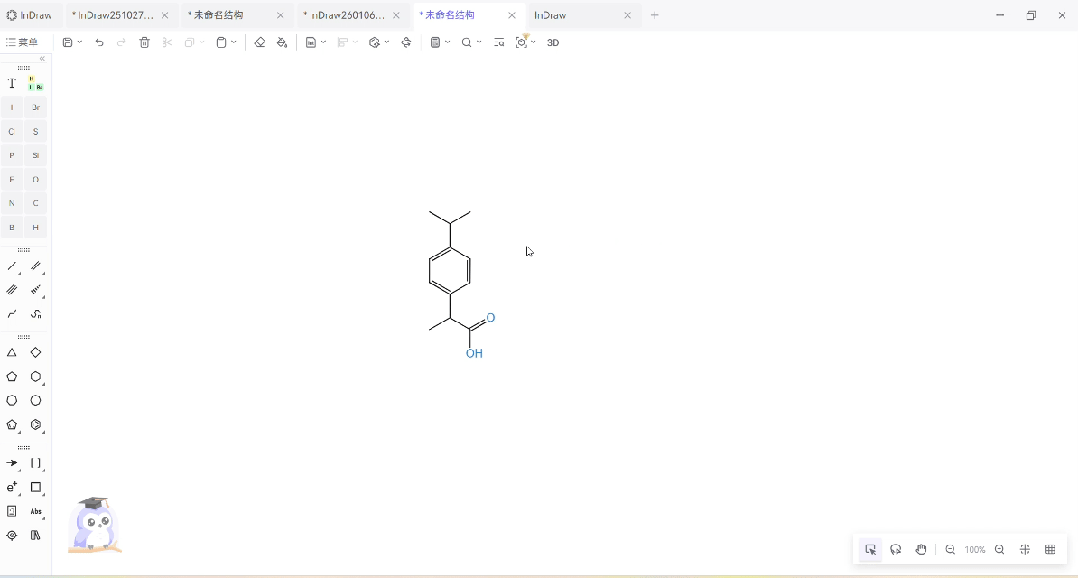Open the template library books icon

(36, 535)
